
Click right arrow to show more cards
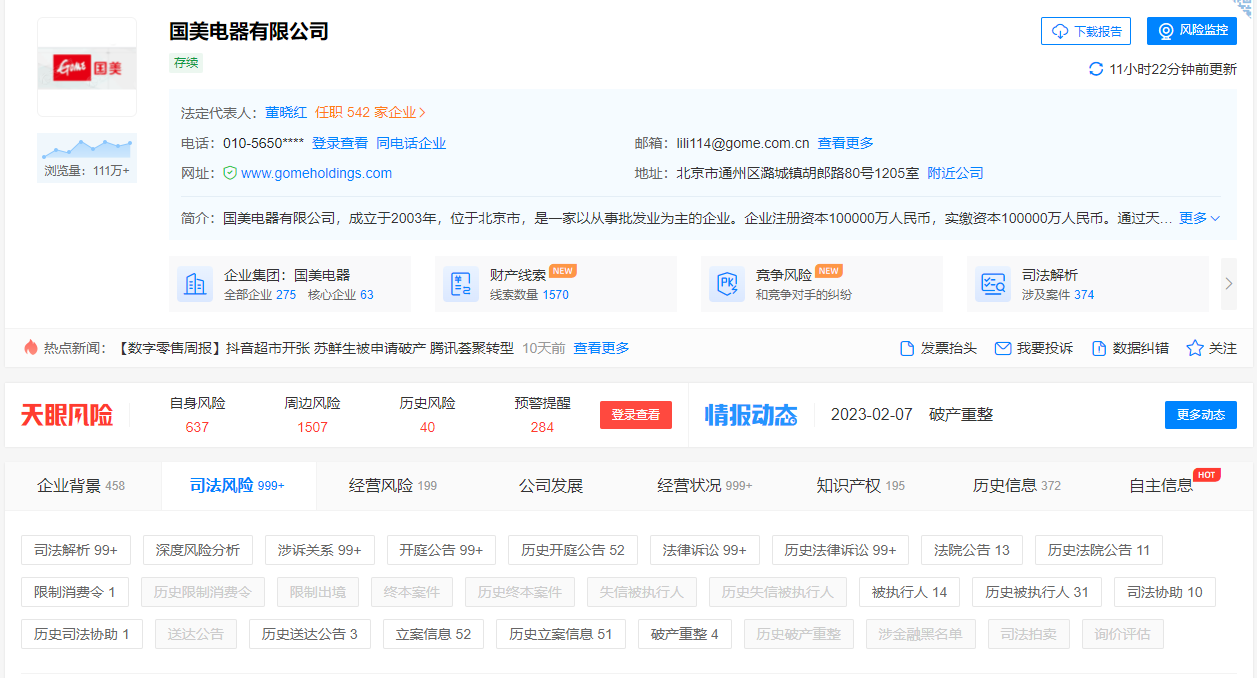click(1229, 284)
